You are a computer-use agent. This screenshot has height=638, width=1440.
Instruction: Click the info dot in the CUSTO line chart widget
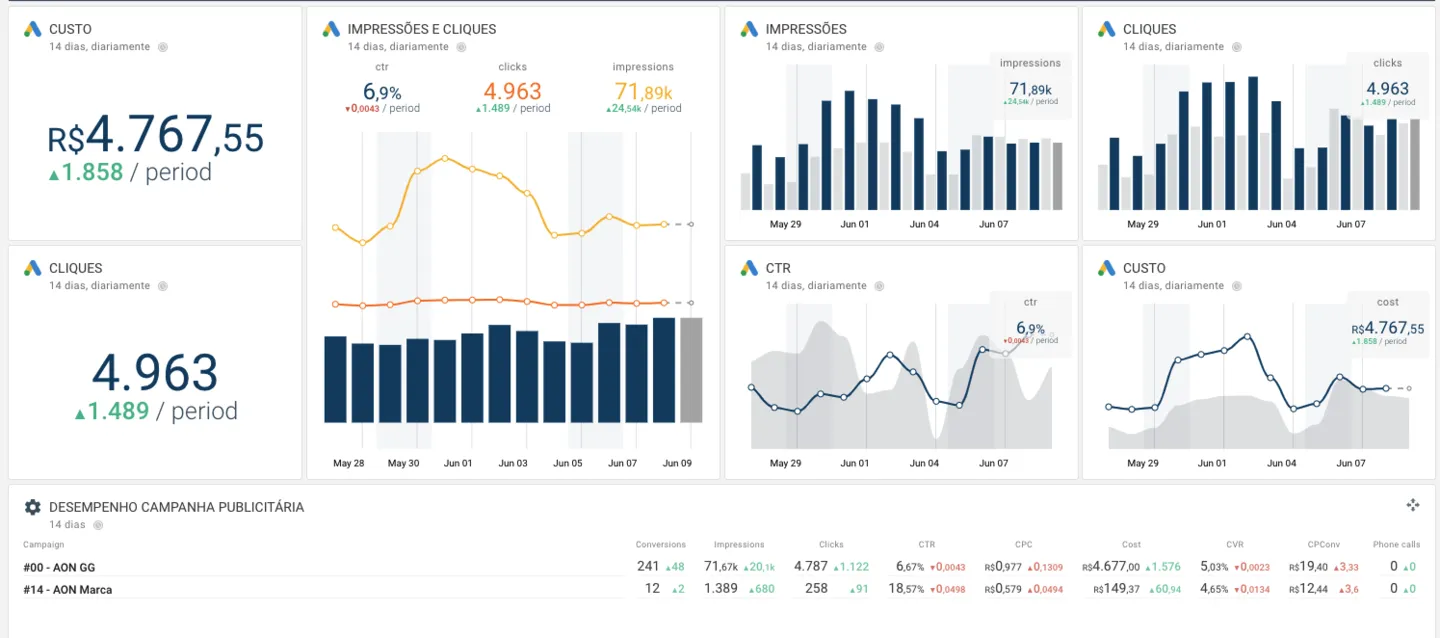1237,286
